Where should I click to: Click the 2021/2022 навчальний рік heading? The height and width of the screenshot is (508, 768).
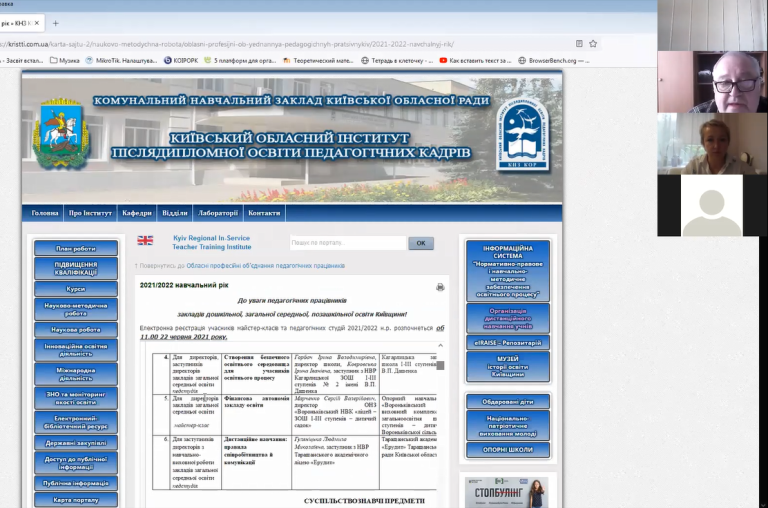184,285
